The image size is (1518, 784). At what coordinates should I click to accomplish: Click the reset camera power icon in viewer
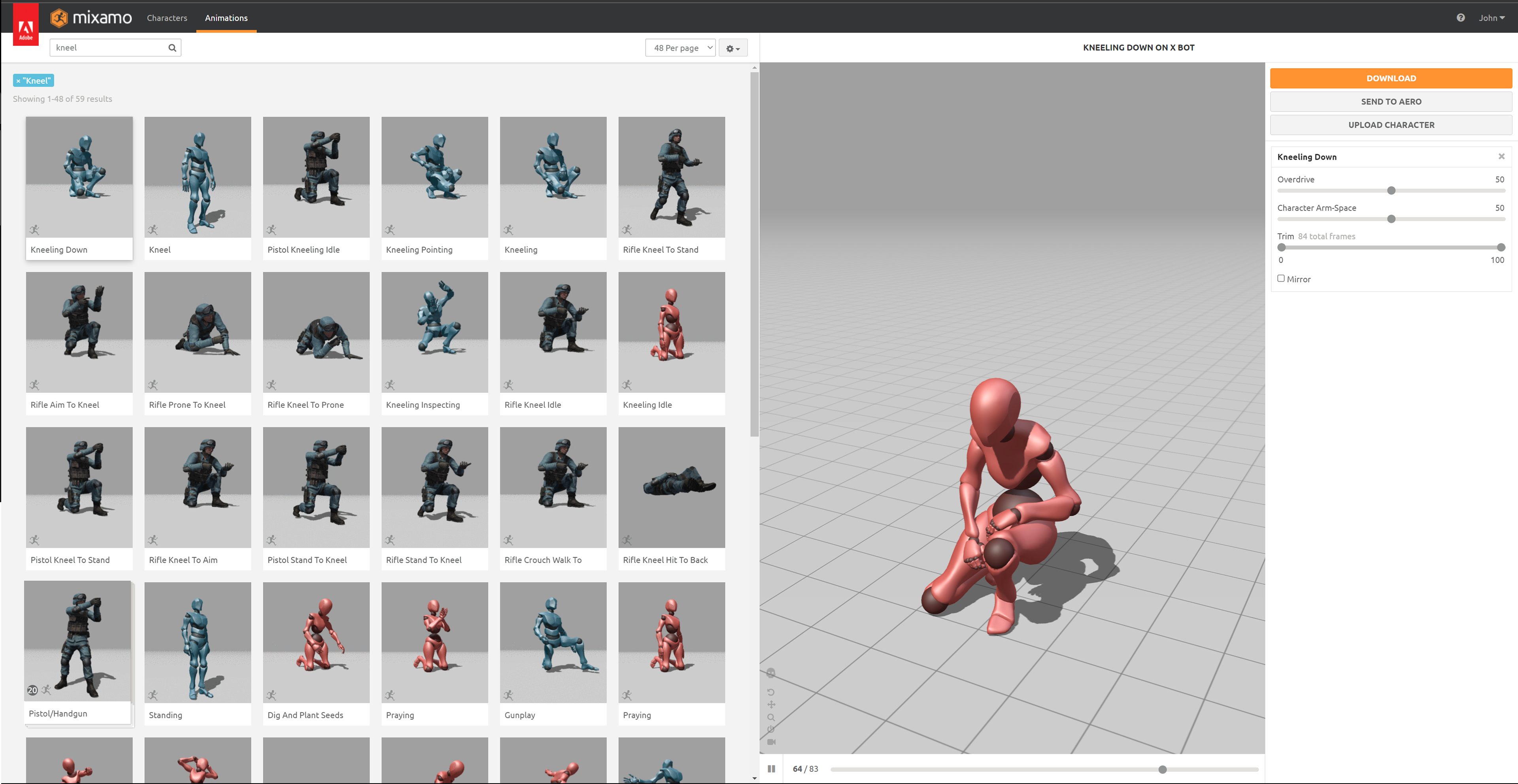[771, 729]
